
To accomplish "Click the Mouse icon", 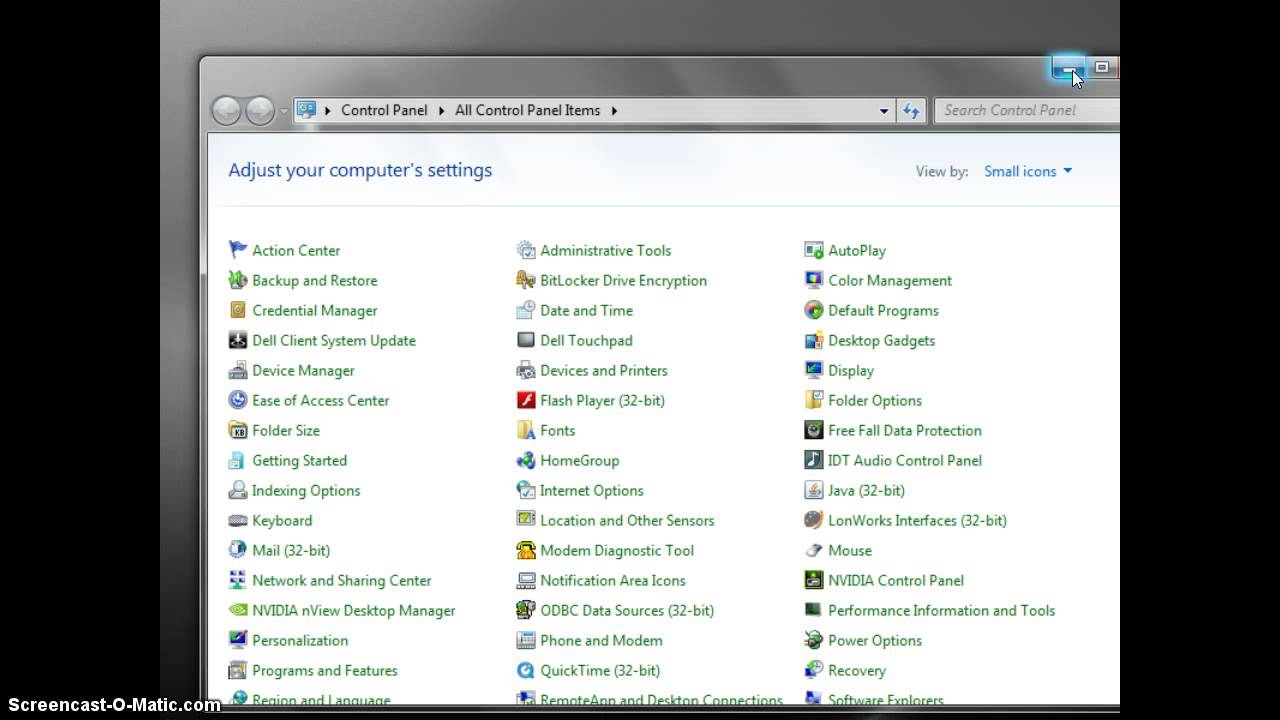I will tap(813, 550).
